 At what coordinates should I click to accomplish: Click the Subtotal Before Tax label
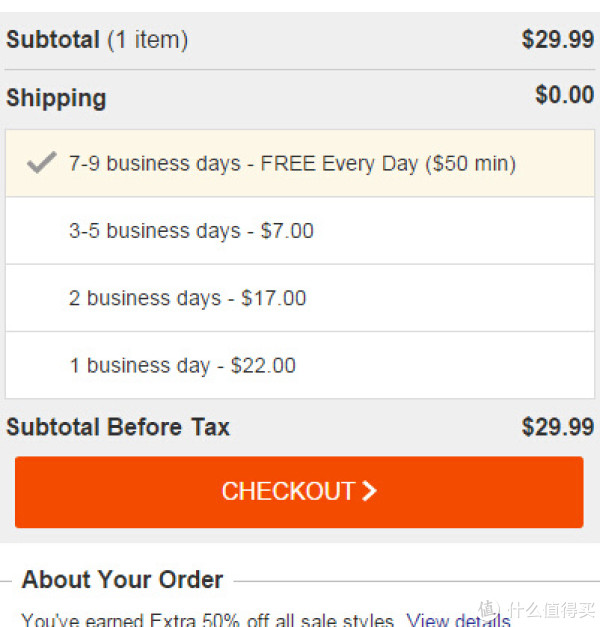[118, 427]
